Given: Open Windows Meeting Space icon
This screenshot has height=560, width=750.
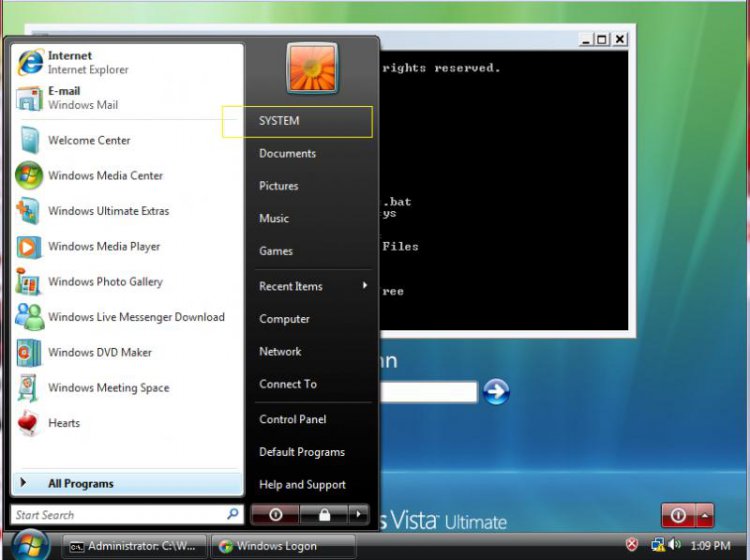Looking at the screenshot, I should [28, 388].
